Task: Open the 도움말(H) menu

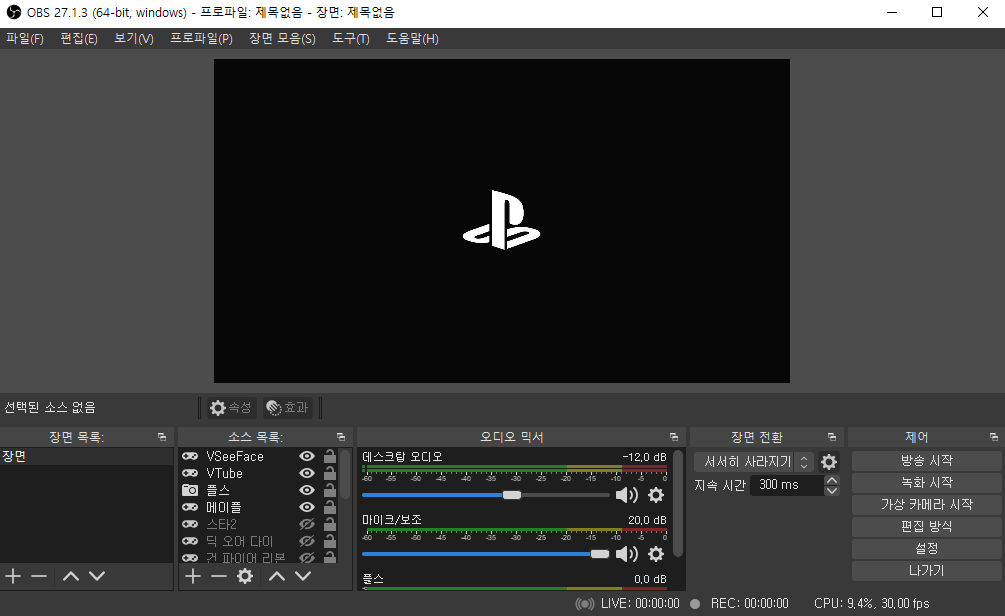Action: click(412, 38)
